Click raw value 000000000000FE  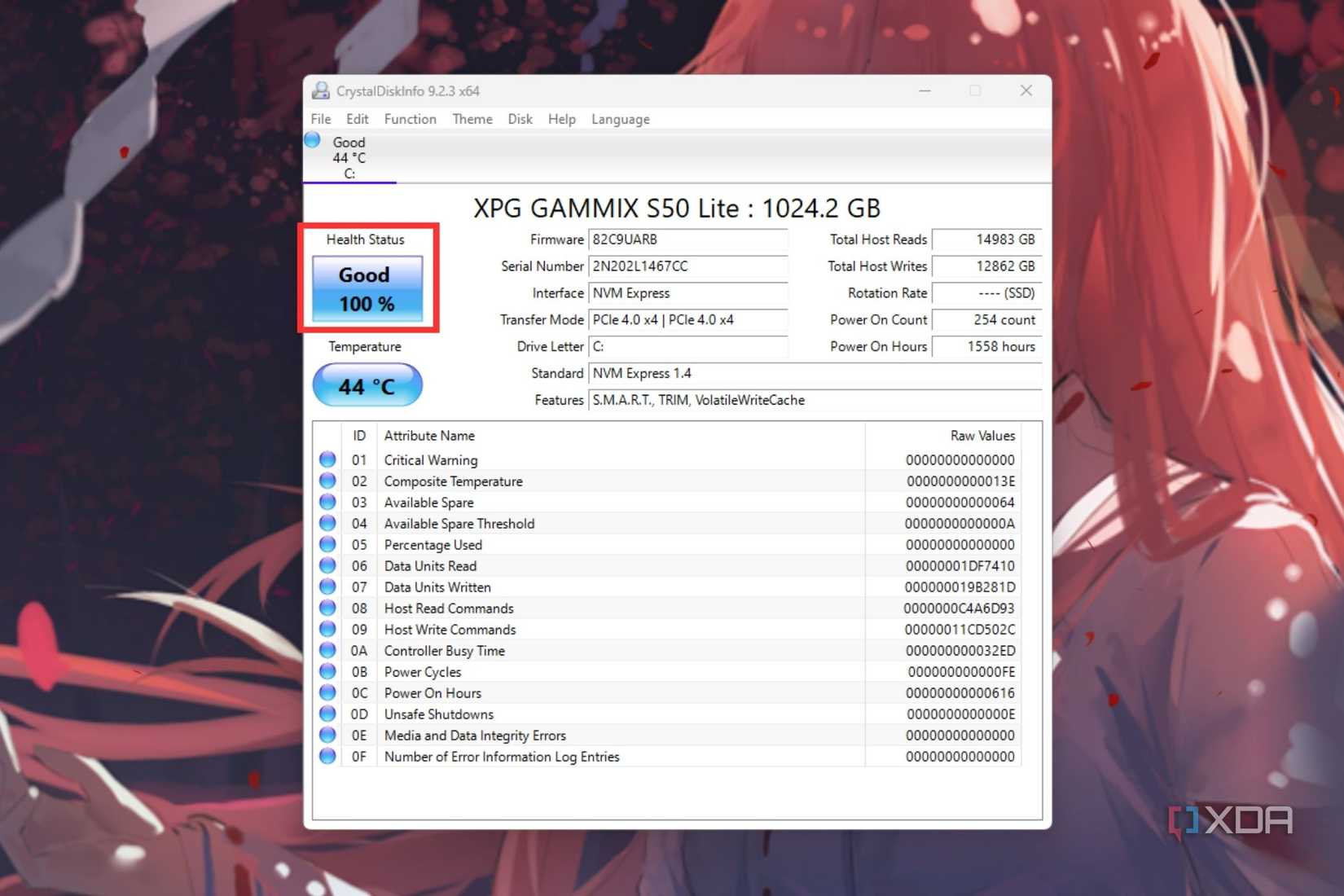click(x=962, y=672)
